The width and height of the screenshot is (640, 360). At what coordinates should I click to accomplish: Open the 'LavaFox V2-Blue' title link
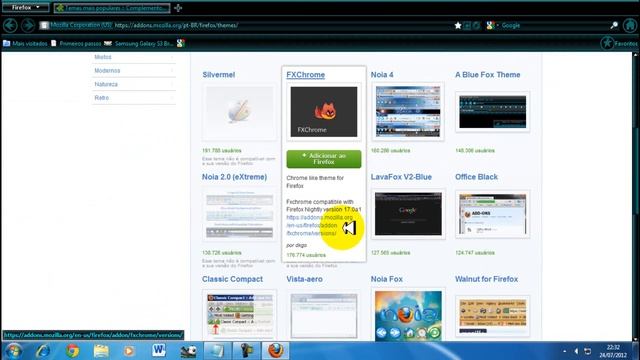tap(401, 177)
